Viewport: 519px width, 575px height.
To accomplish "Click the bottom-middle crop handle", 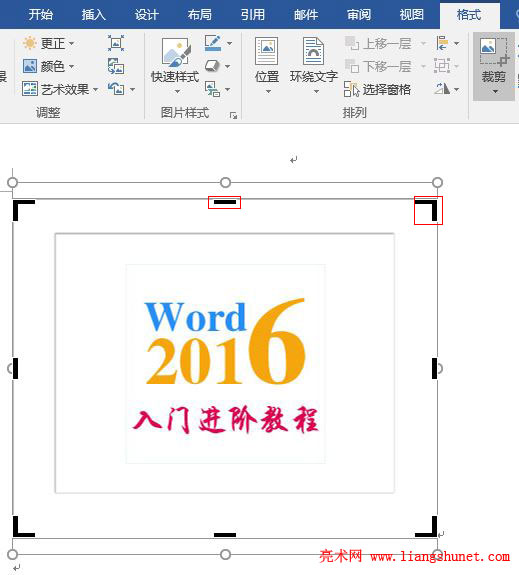I will 225,535.
